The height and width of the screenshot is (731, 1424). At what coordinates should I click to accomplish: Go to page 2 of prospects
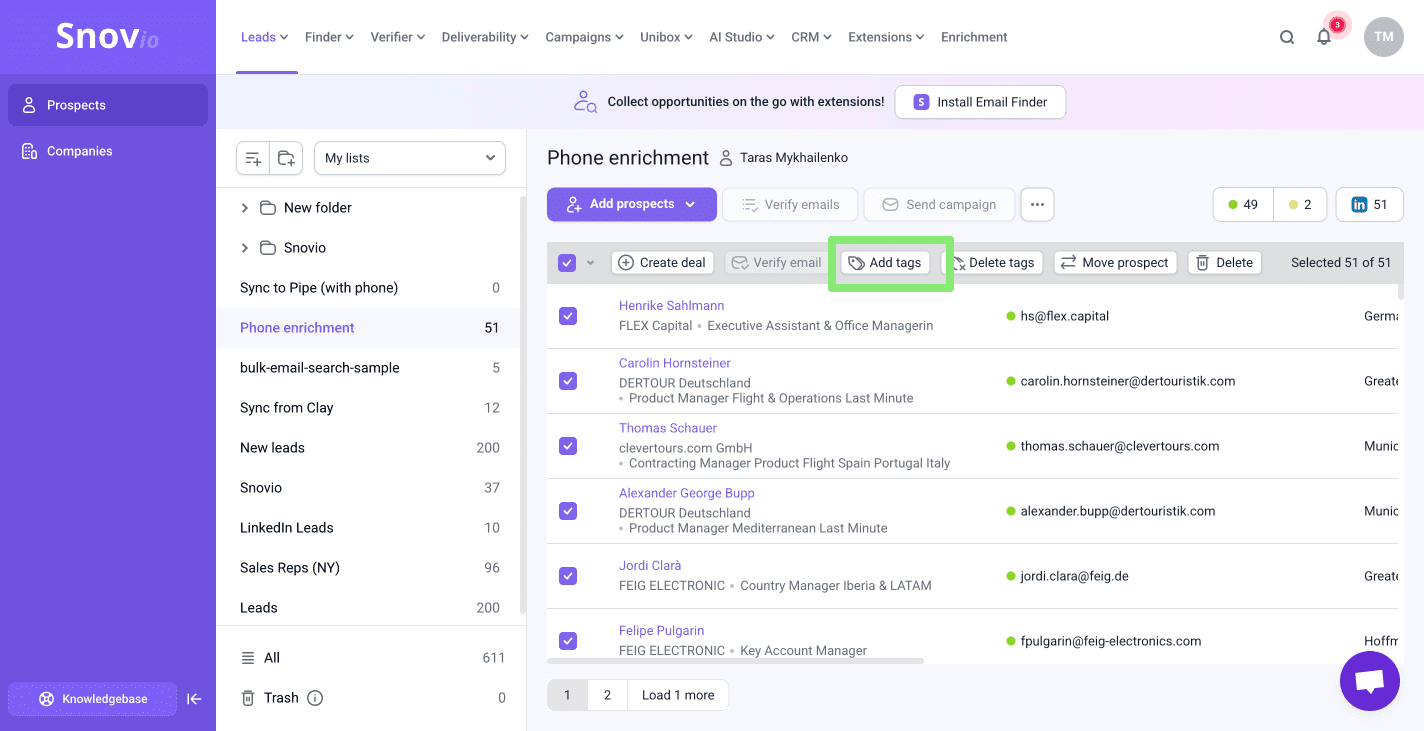[607, 695]
